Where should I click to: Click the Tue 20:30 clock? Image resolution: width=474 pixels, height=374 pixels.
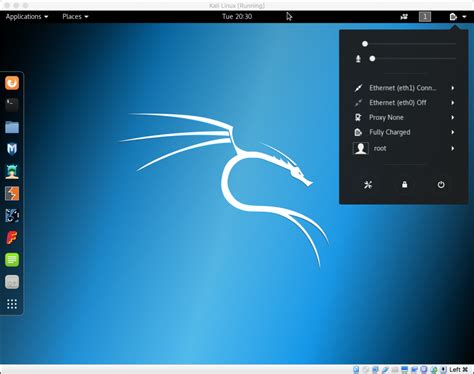tap(237, 17)
